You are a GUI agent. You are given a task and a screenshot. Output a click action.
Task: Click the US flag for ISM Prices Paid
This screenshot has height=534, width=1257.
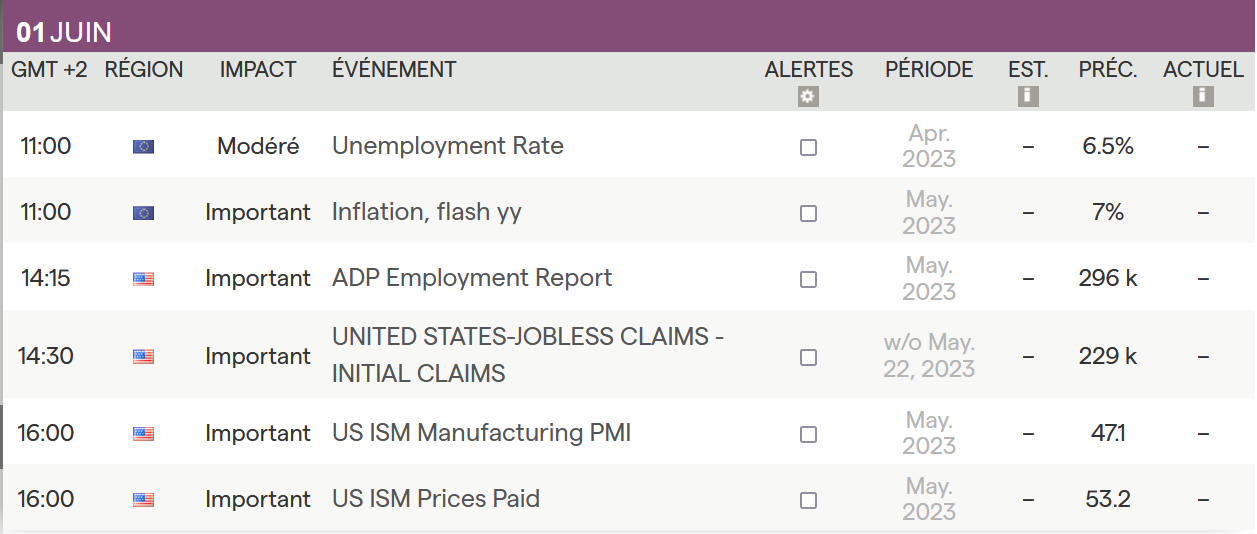pos(143,500)
